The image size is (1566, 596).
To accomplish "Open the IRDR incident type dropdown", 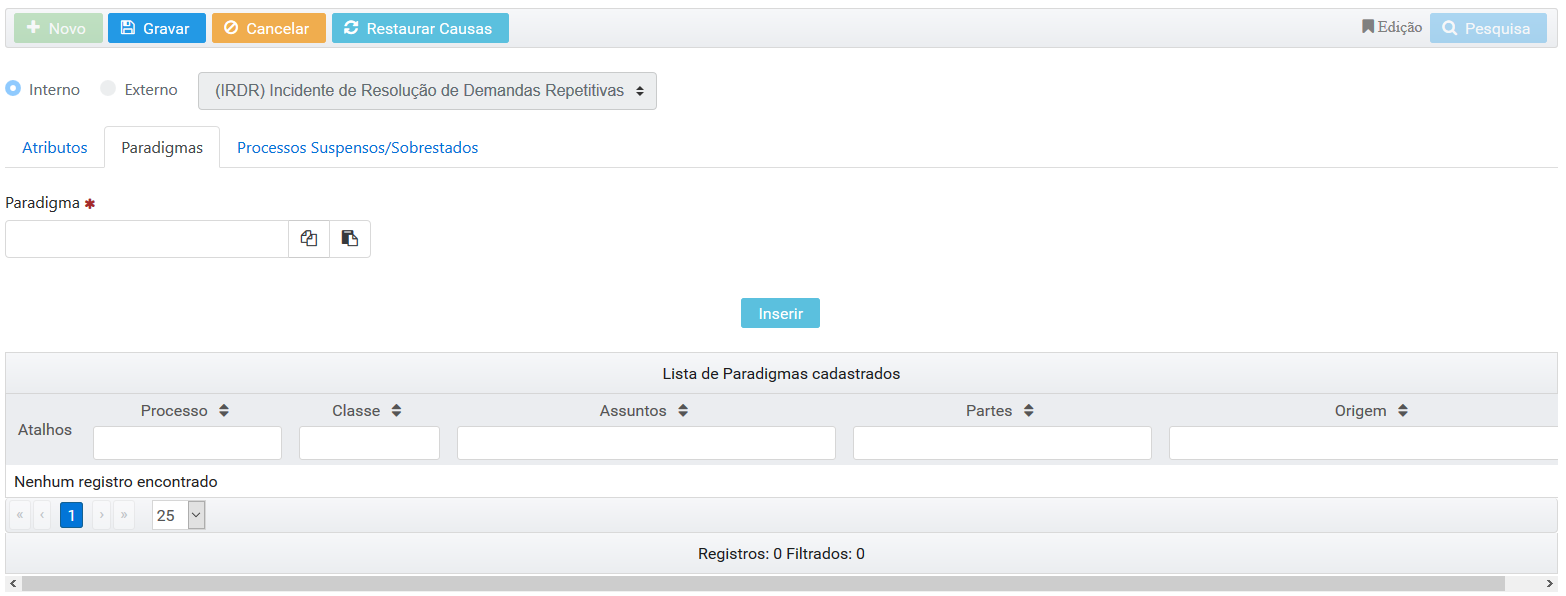I will point(428,91).
